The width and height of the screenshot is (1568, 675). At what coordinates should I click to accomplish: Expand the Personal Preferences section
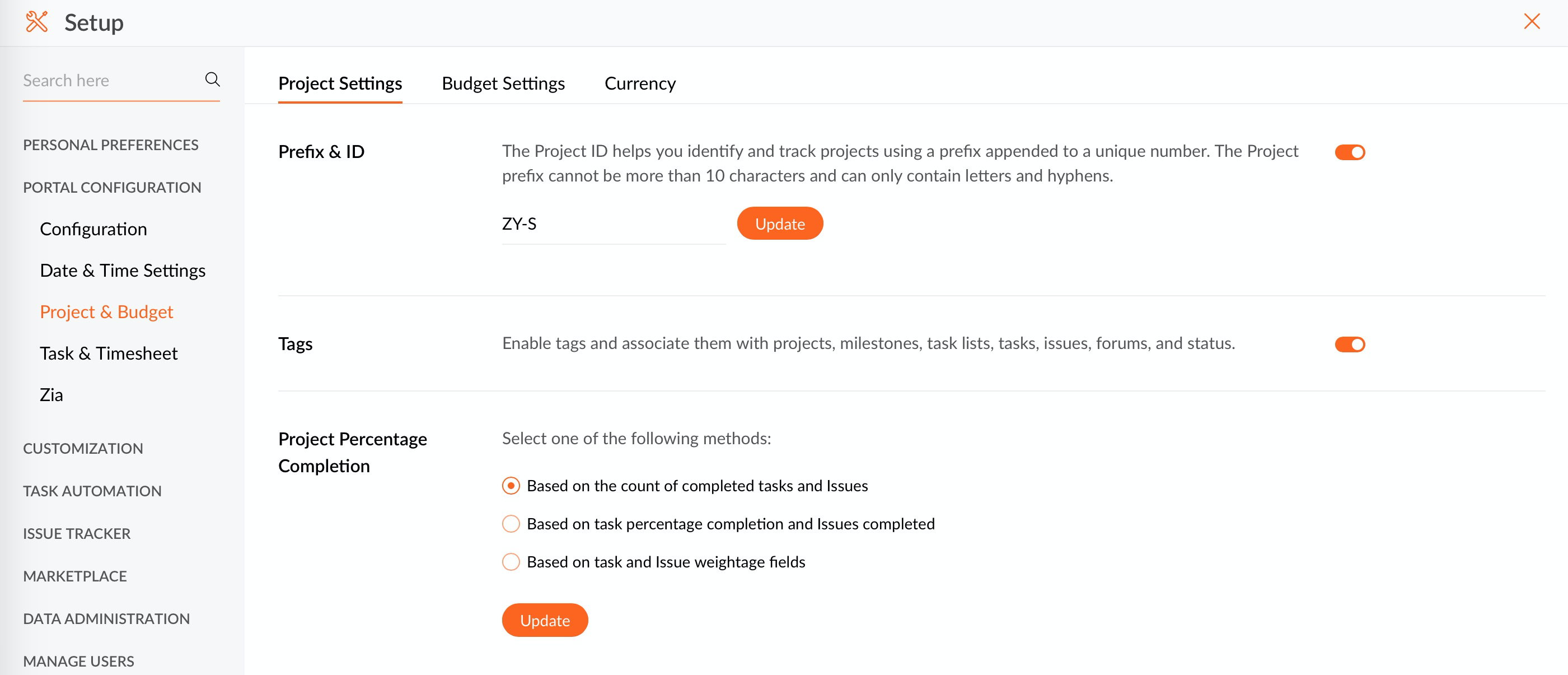point(111,145)
